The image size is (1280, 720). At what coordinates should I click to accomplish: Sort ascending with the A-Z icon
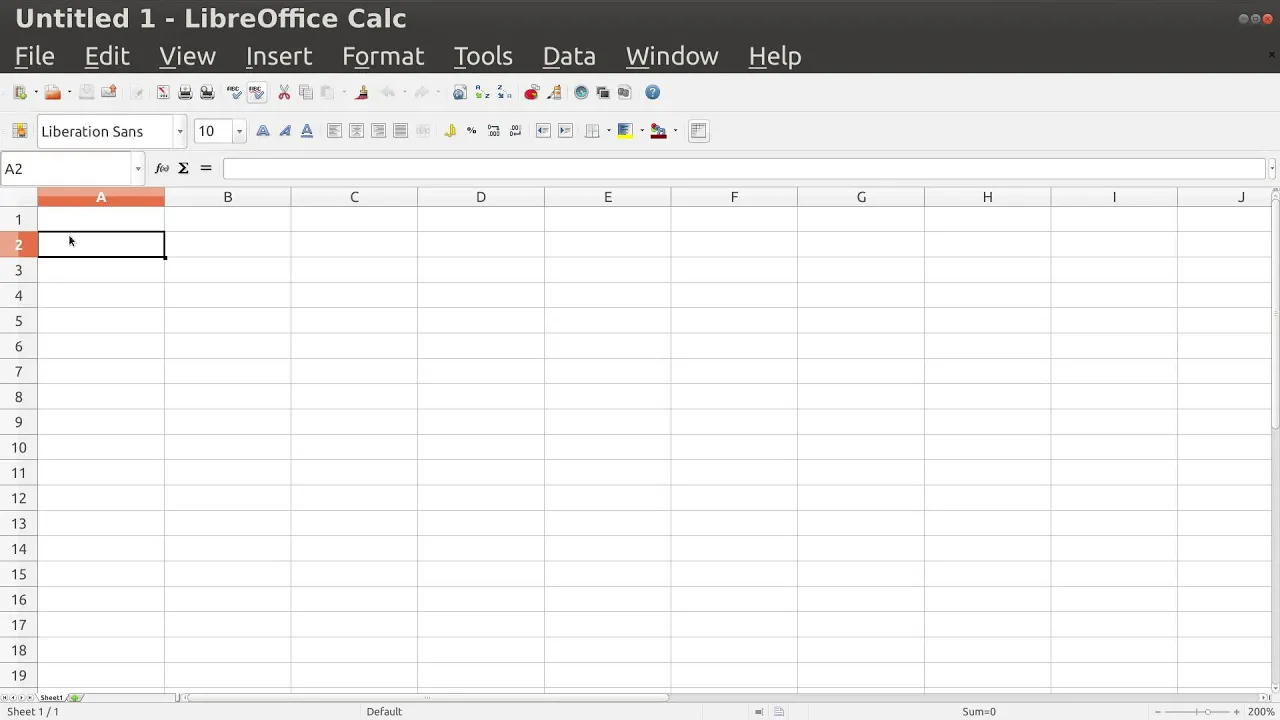coord(482,92)
